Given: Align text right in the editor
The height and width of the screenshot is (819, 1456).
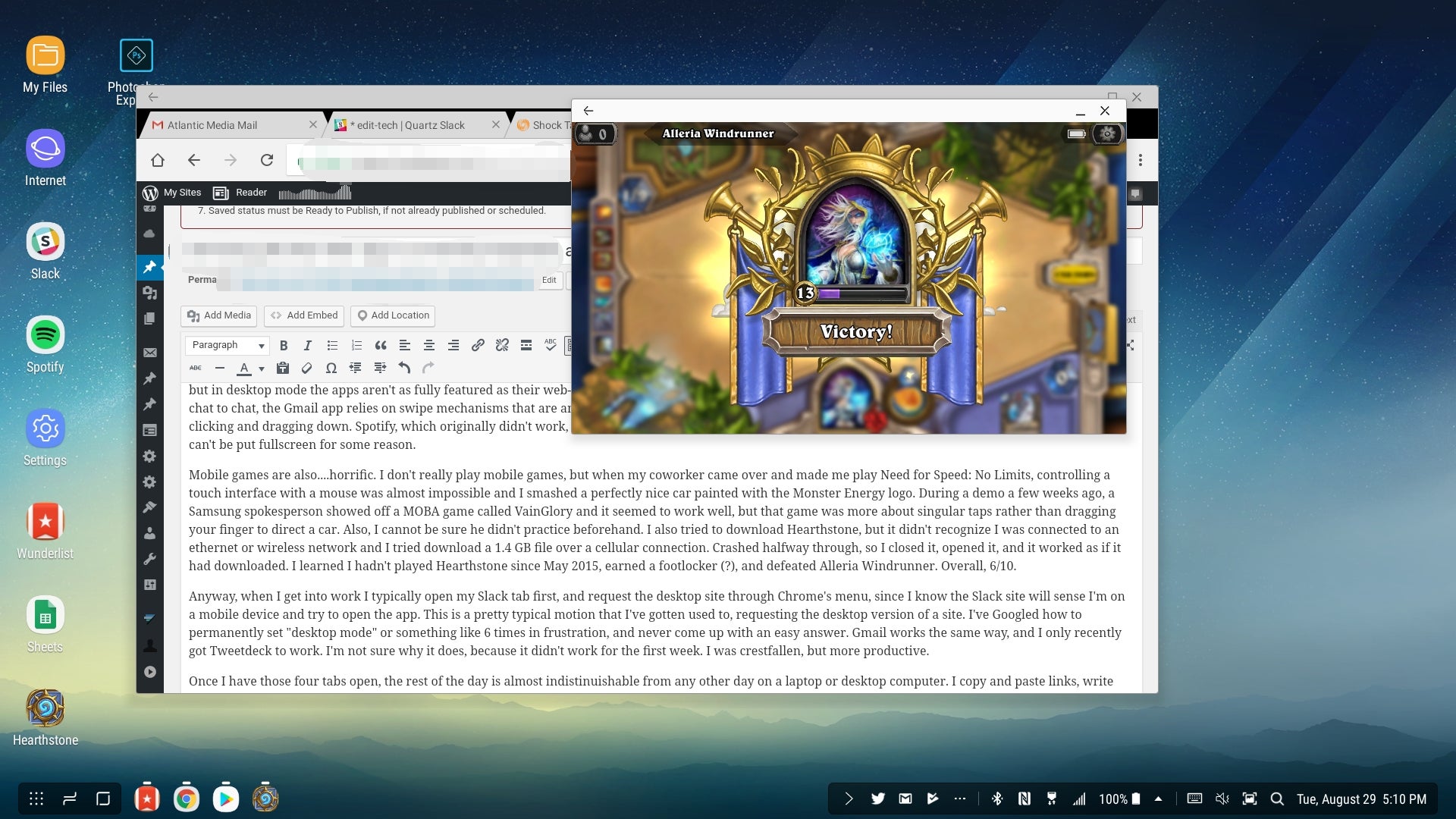Looking at the screenshot, I should pyautogui.click(x=453, y=346).
